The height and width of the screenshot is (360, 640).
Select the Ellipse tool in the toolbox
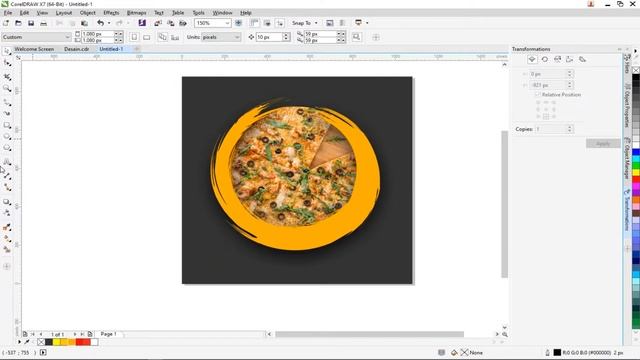click(x=7, y=137)
